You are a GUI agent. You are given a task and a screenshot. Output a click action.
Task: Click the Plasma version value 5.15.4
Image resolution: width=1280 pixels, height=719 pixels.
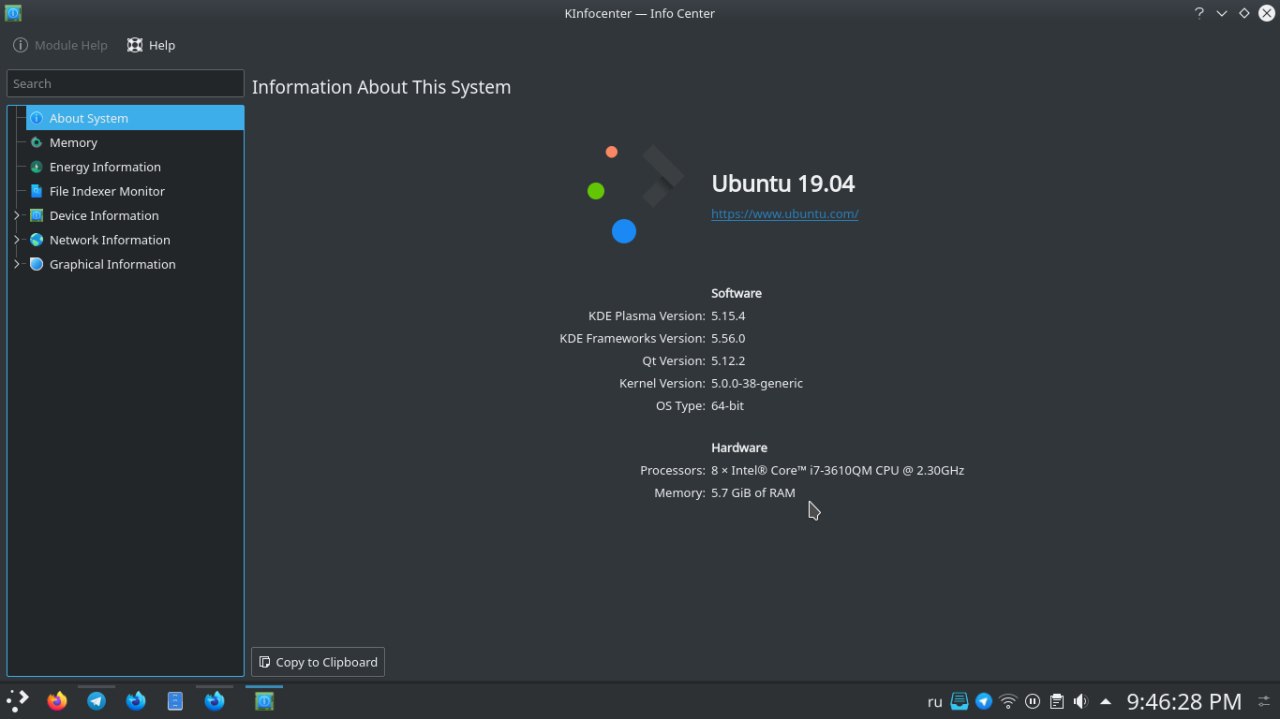coord(728,316)
